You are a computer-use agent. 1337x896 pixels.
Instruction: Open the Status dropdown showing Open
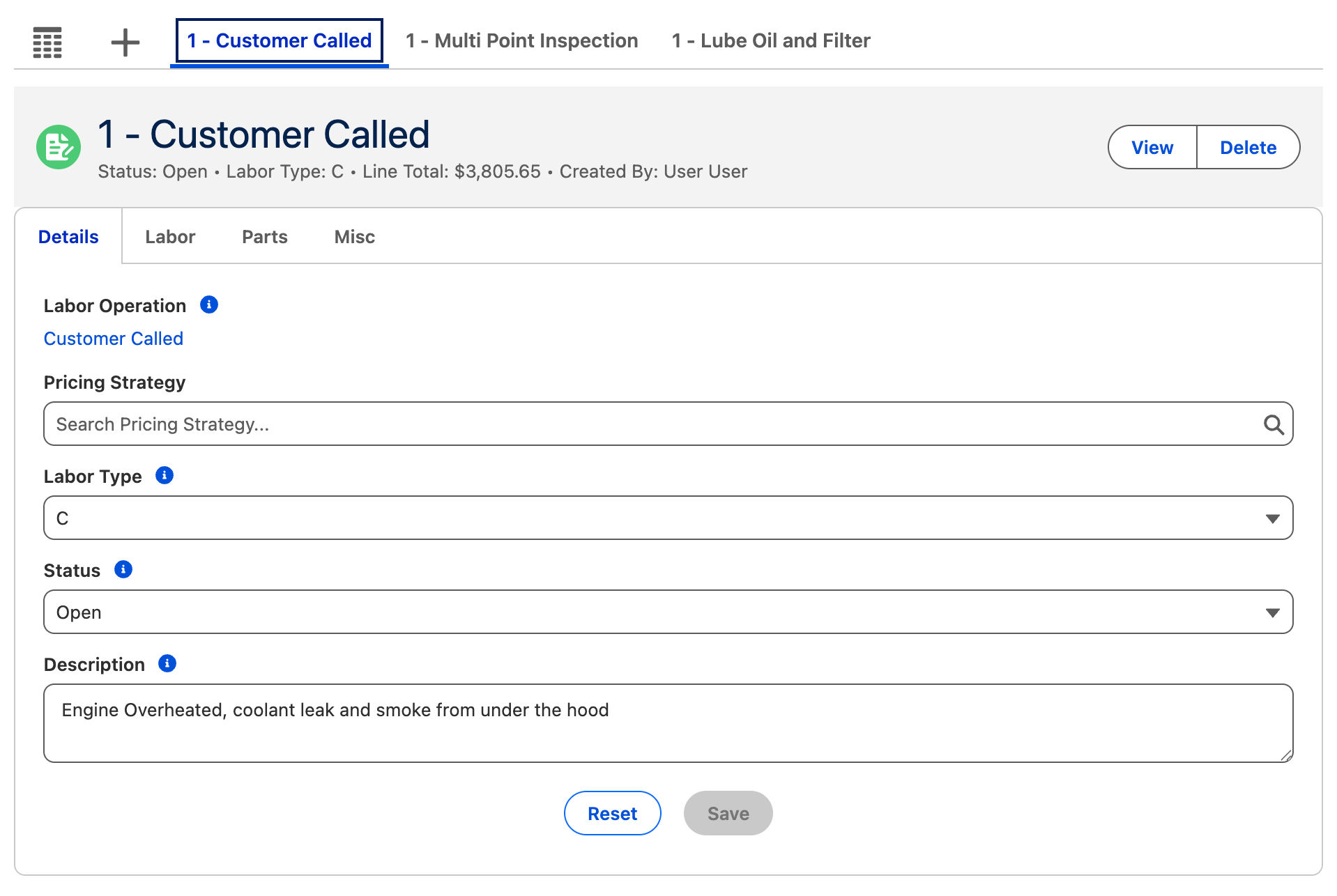coord(668,612)
